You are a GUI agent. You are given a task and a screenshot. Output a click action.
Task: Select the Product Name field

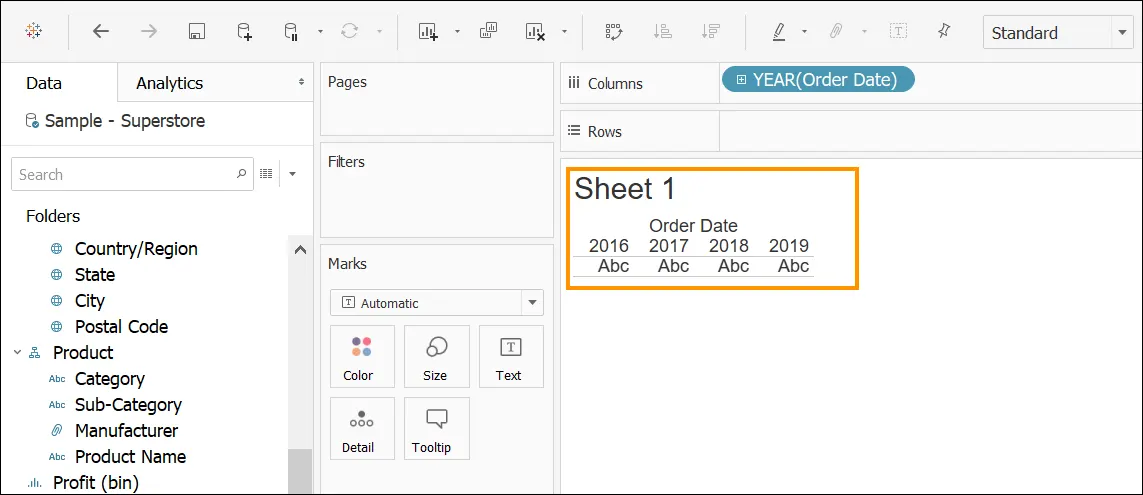point(130,456)
